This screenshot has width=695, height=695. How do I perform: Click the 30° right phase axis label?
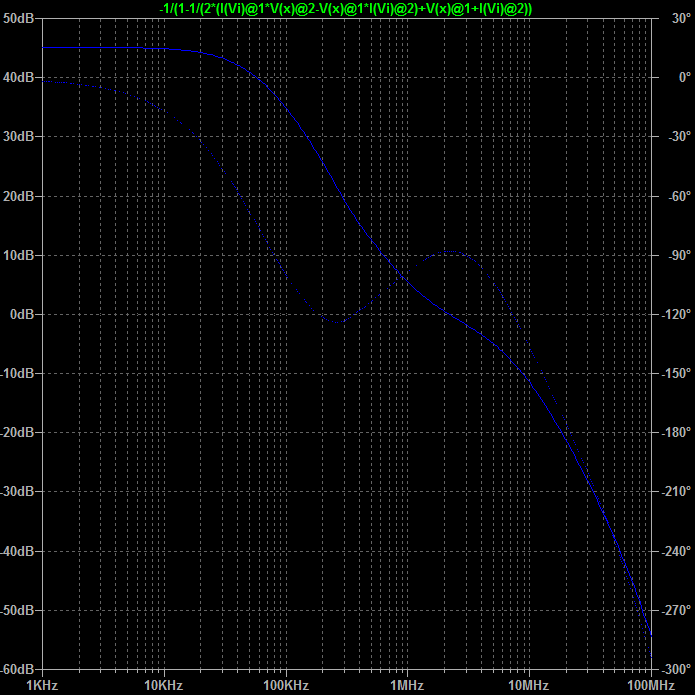click(681, 19)
